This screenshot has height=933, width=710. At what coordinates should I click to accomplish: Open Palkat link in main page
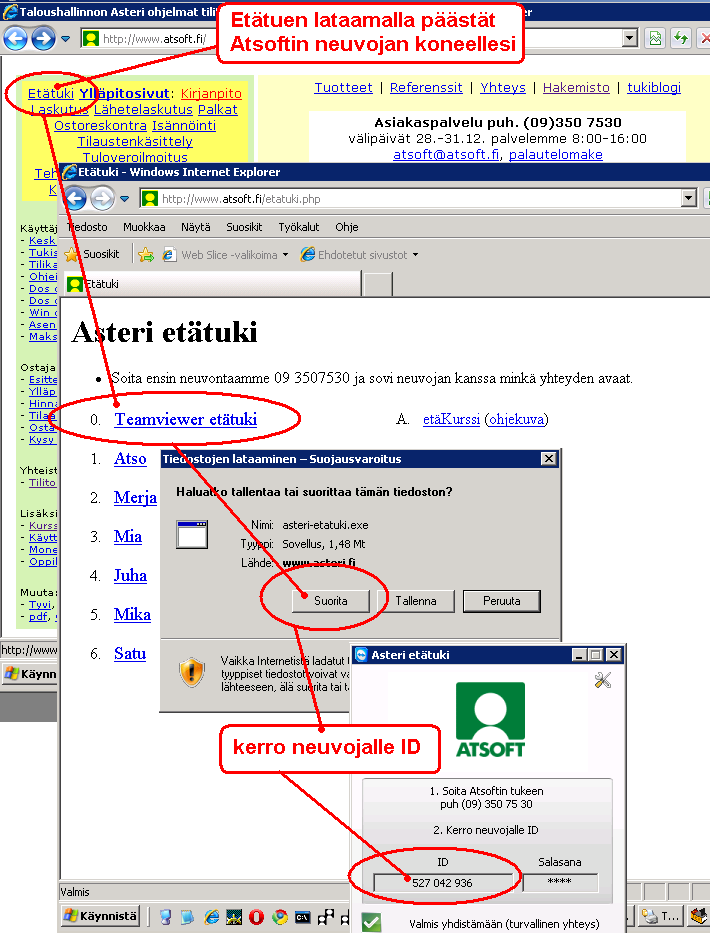click(x=218, y=109)
